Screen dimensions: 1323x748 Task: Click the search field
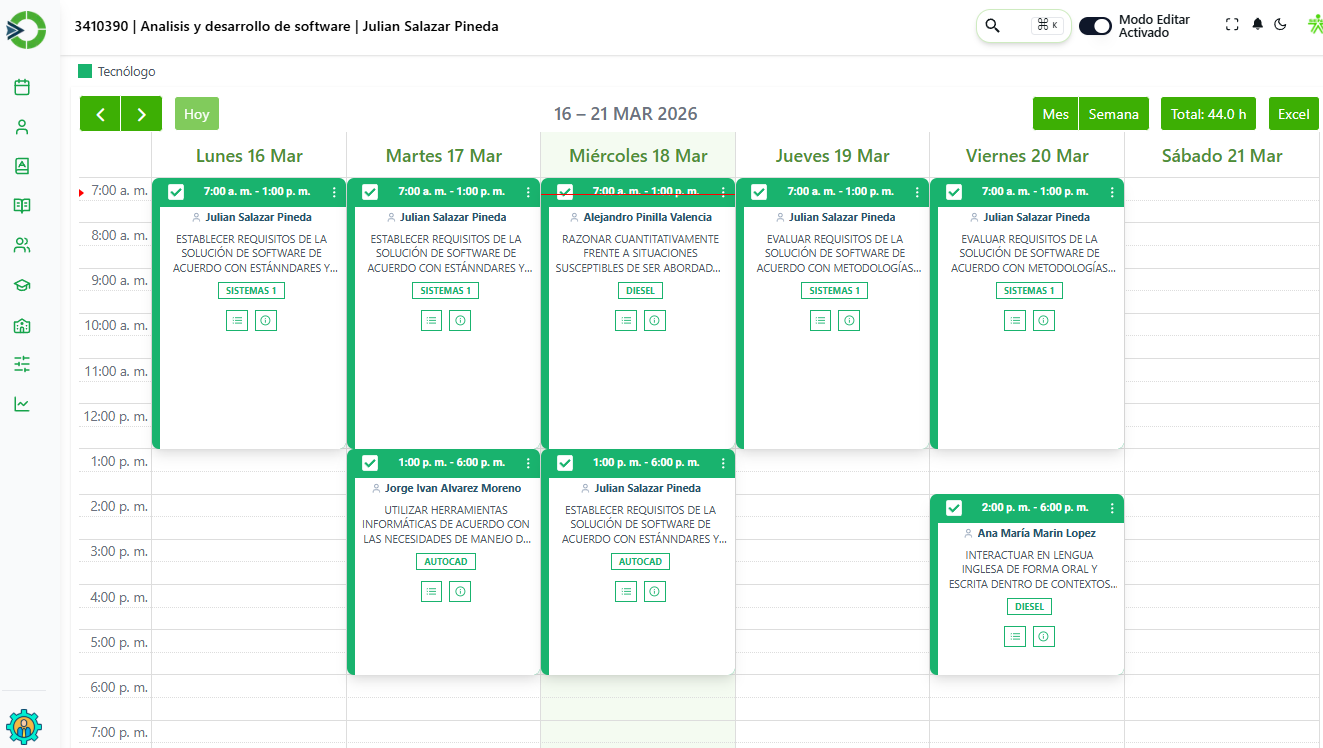1023,26
